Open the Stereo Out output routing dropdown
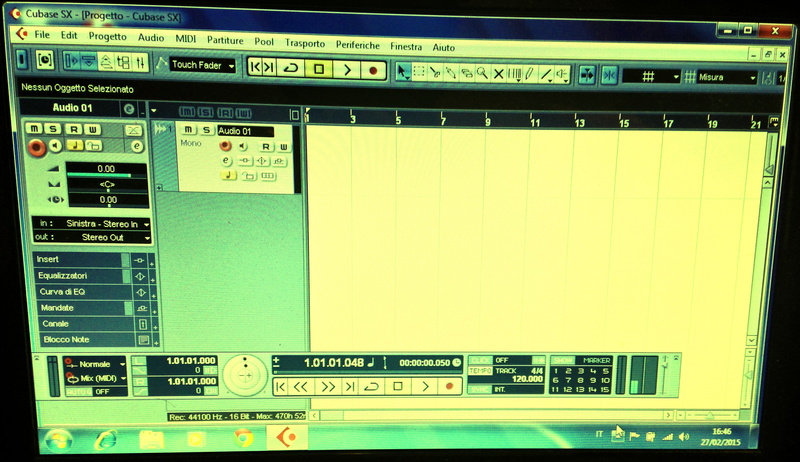This screenshot has width=800, height=462. click(x=92, y=237)
